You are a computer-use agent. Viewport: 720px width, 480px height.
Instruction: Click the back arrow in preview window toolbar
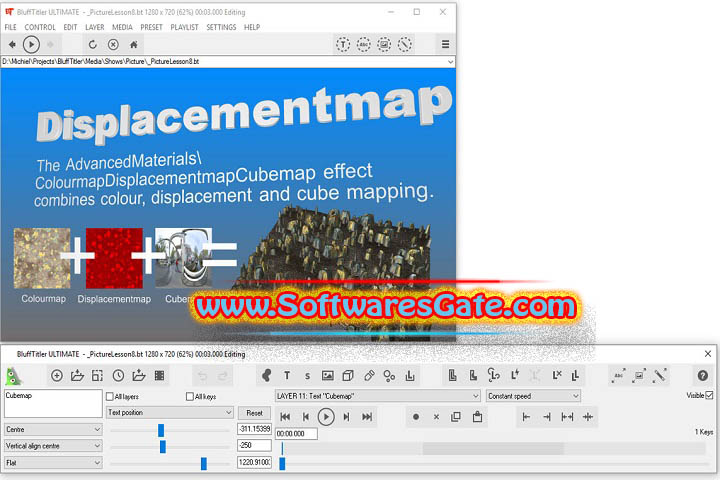pyautogui.click(x=12, y=45)
